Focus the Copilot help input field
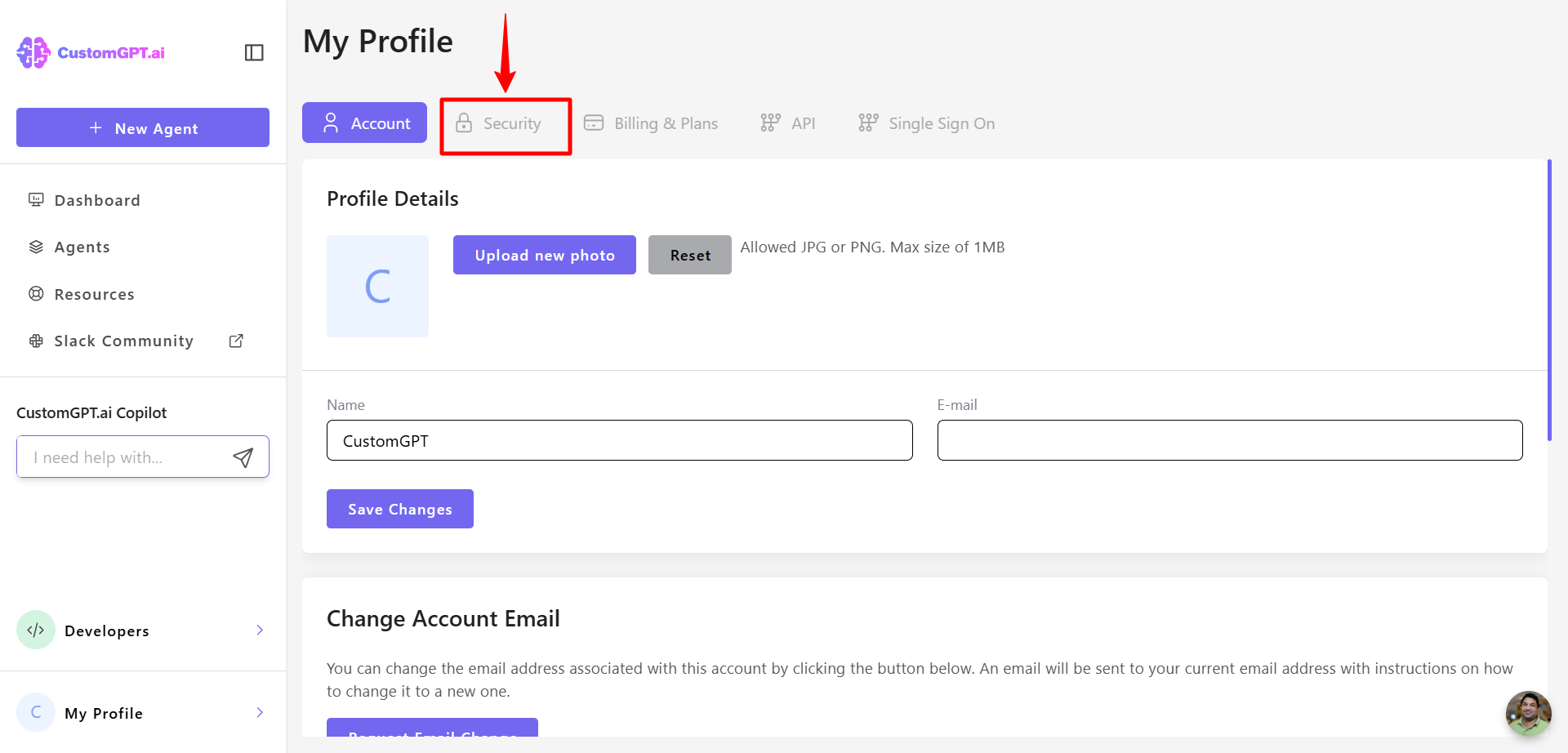 point(143,457)
